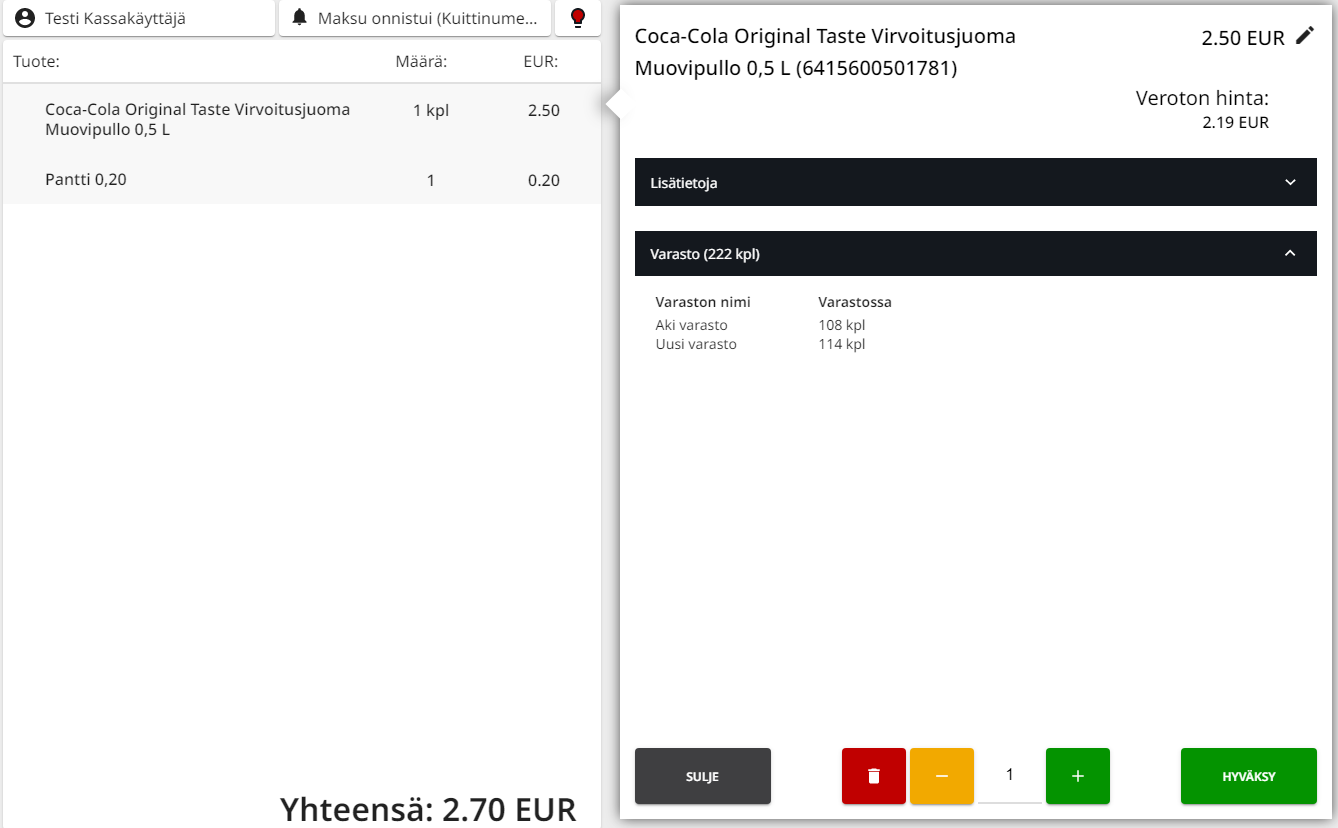
Task: Click the Lisätietoja chevron arrow
Action: (x=1290, y=183)
